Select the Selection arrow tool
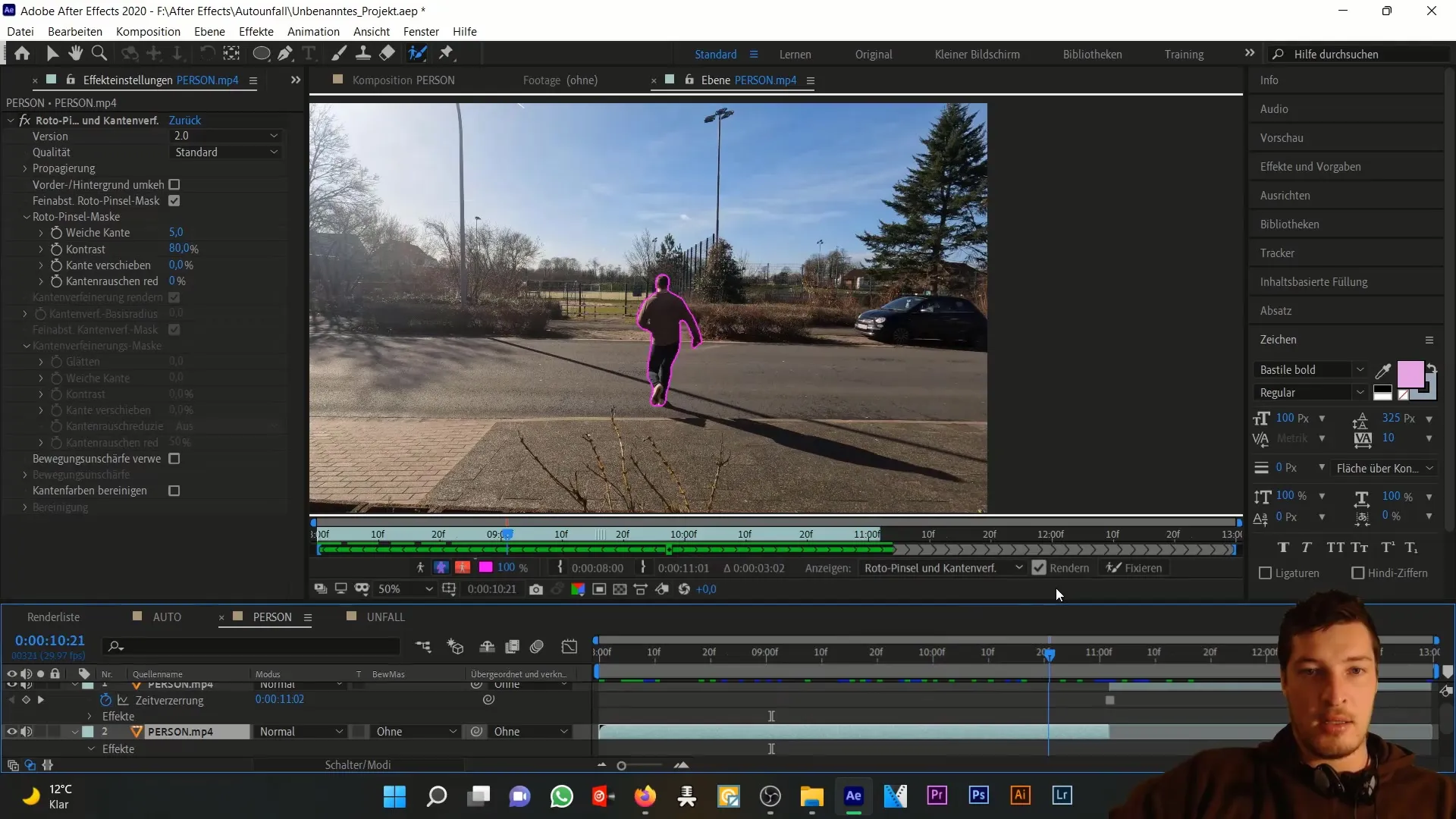The image size is (1456, 819). point(52,53)
